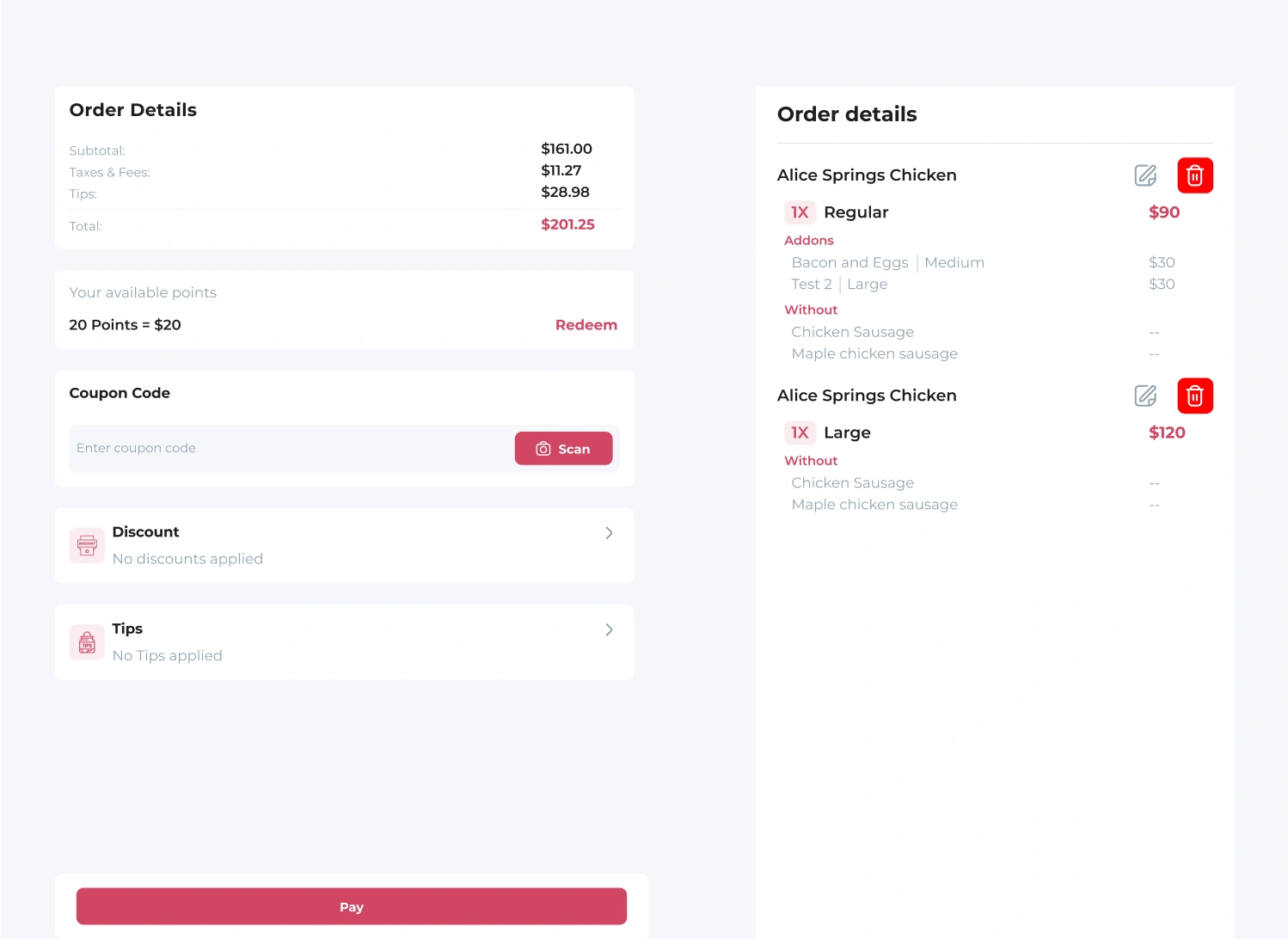Image resolution: width=1288 pixels, height=939 pixels.
Task: Open the Discount row labeled No discounts applied
Action: click(x=187, y=559)
